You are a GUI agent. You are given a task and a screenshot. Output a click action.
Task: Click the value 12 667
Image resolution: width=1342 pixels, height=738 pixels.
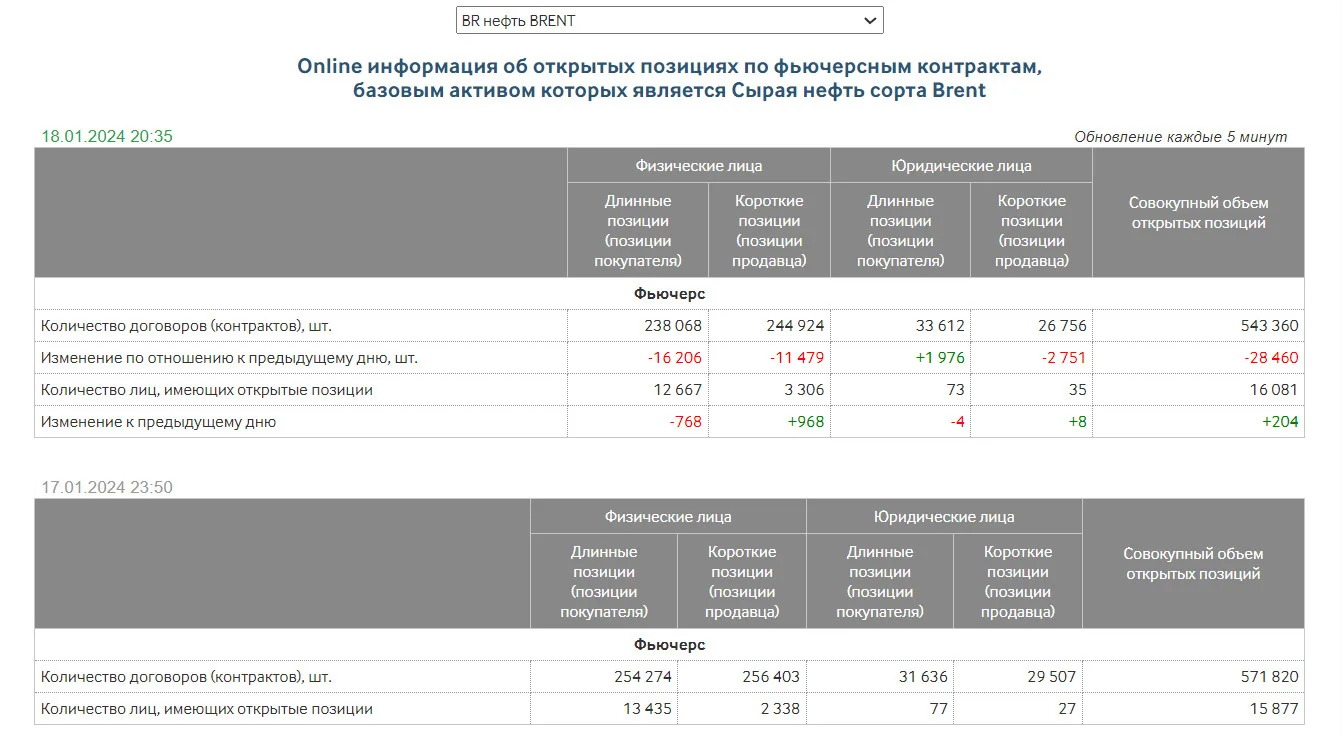pyautogui.click(x=677, y=390)
